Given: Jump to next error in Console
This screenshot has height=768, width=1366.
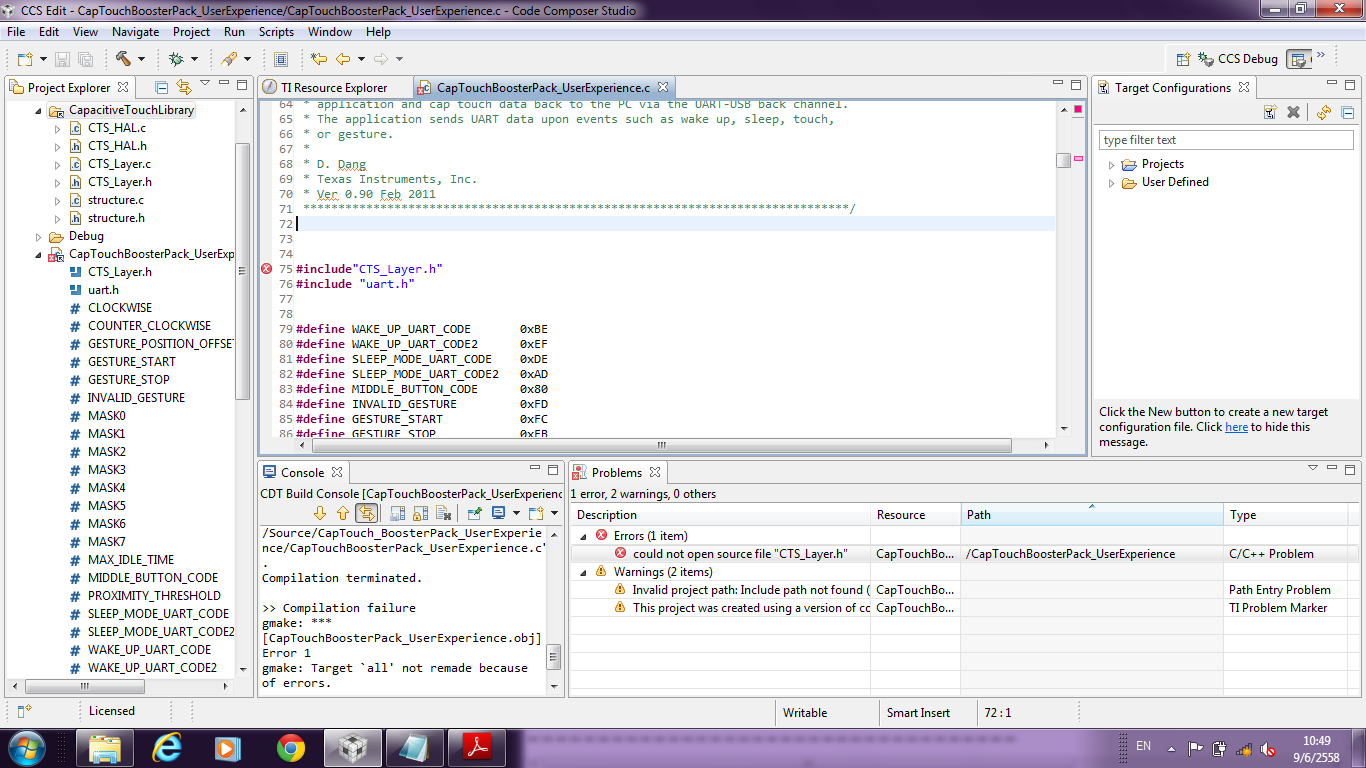Looking at the screenshot, I should click(x=320, y=513).
